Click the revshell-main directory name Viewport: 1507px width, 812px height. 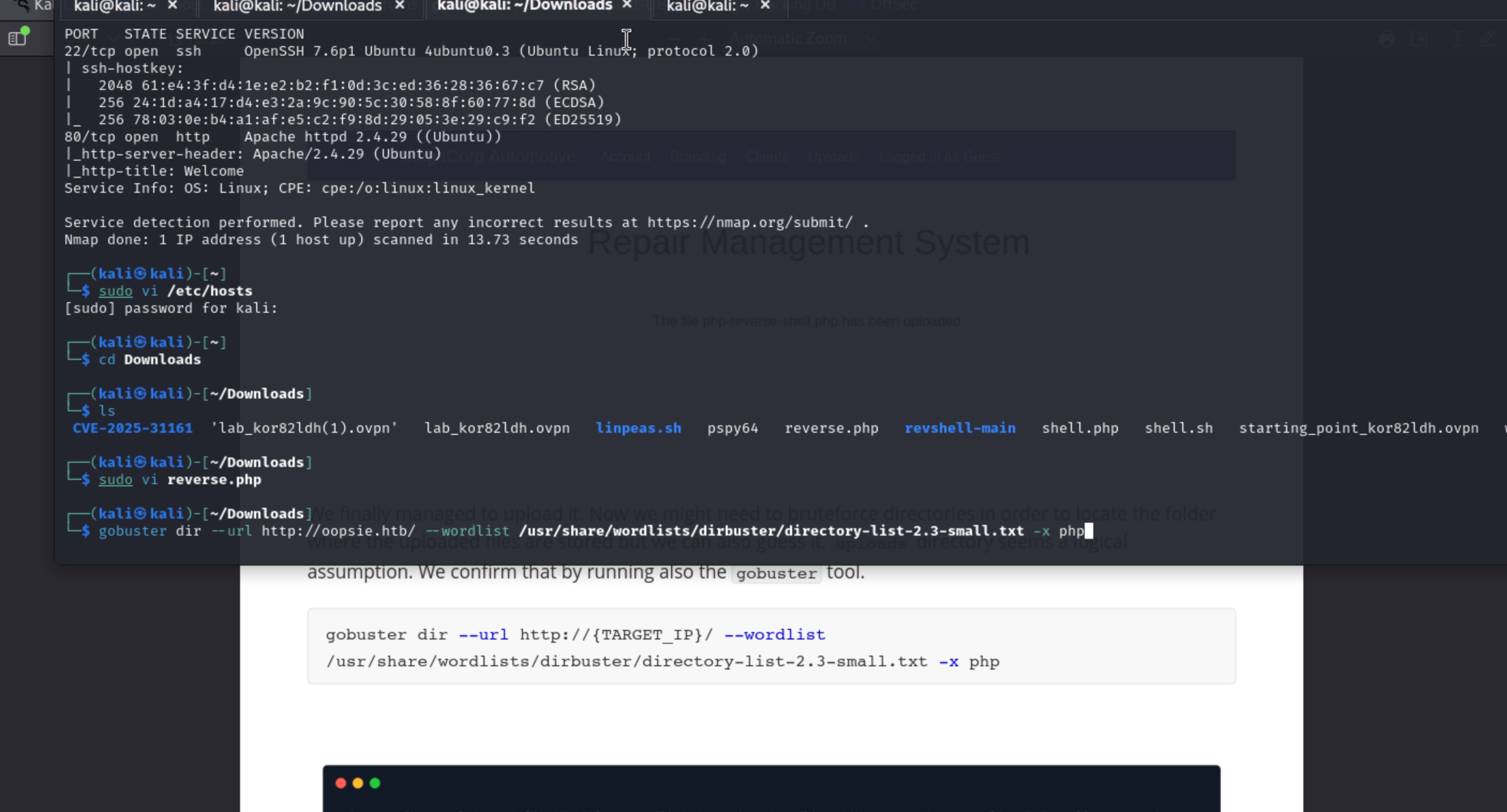click(x=959, y=428)
